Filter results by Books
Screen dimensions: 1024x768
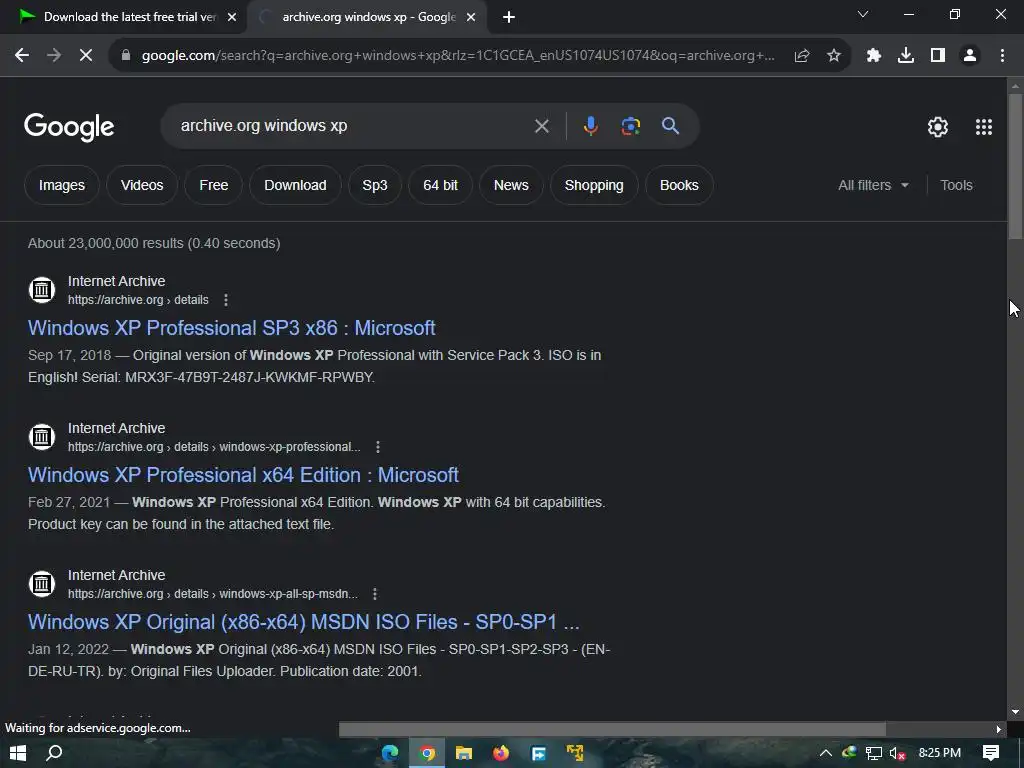point(679,185)
